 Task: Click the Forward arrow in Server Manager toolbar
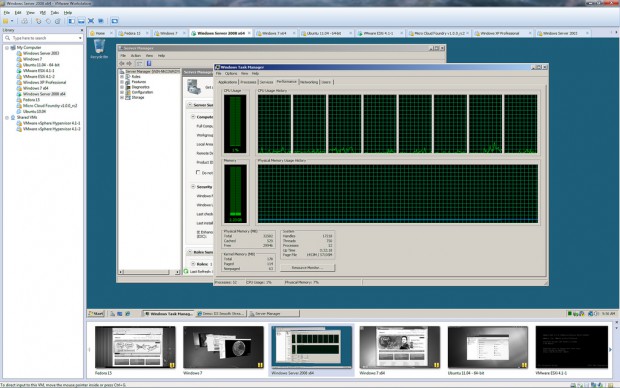pos(129,63)
